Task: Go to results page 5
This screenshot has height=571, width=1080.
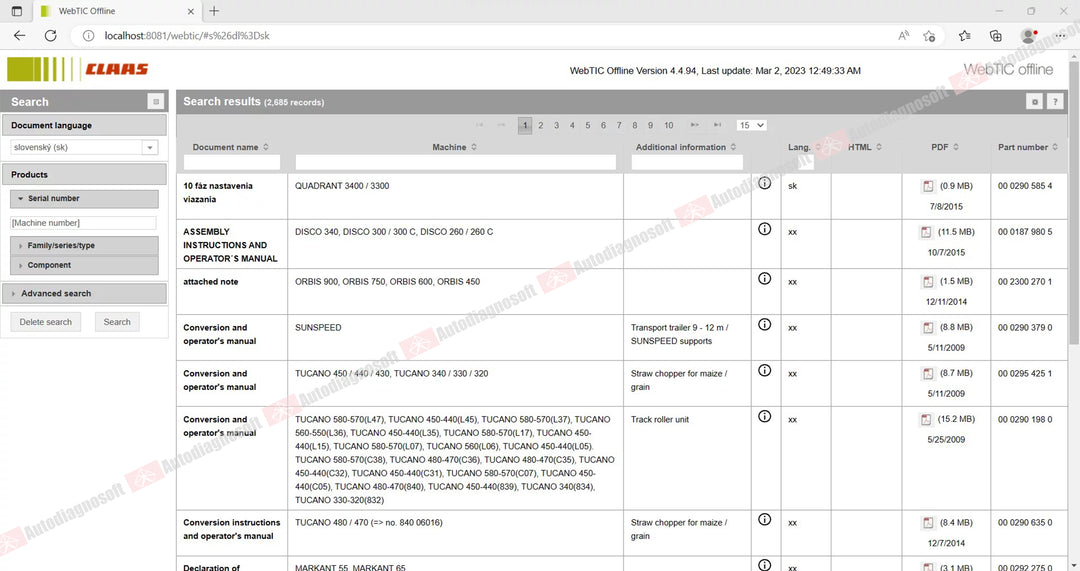Action: 588,125
